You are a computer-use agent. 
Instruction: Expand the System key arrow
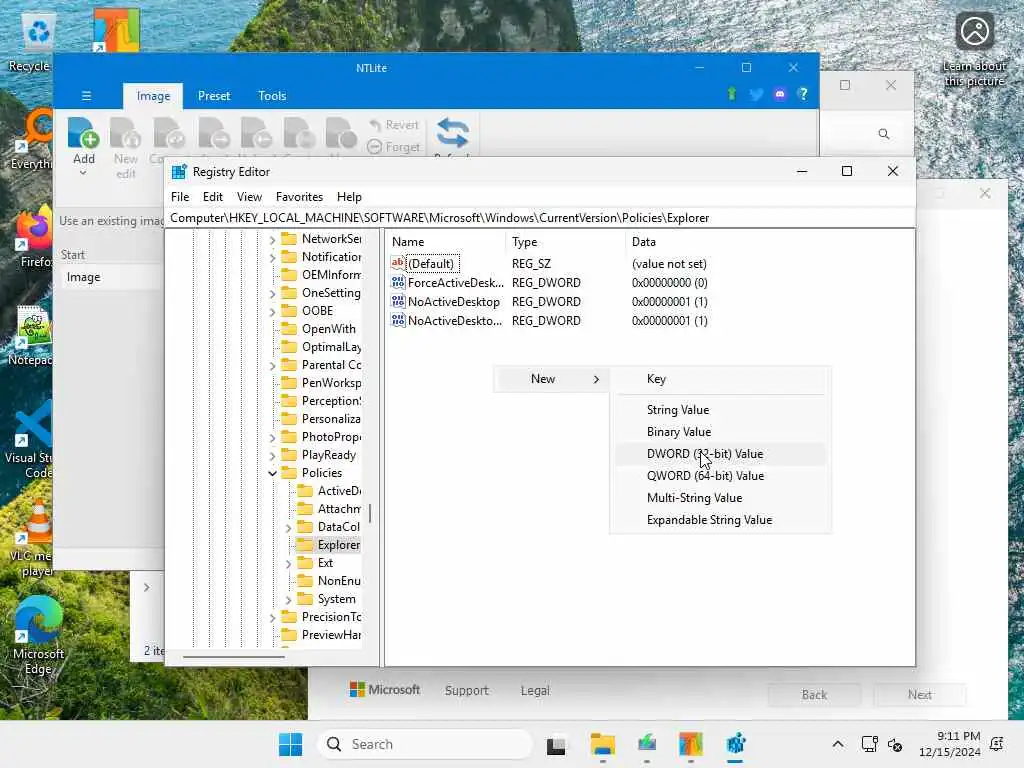pos(289,599)
